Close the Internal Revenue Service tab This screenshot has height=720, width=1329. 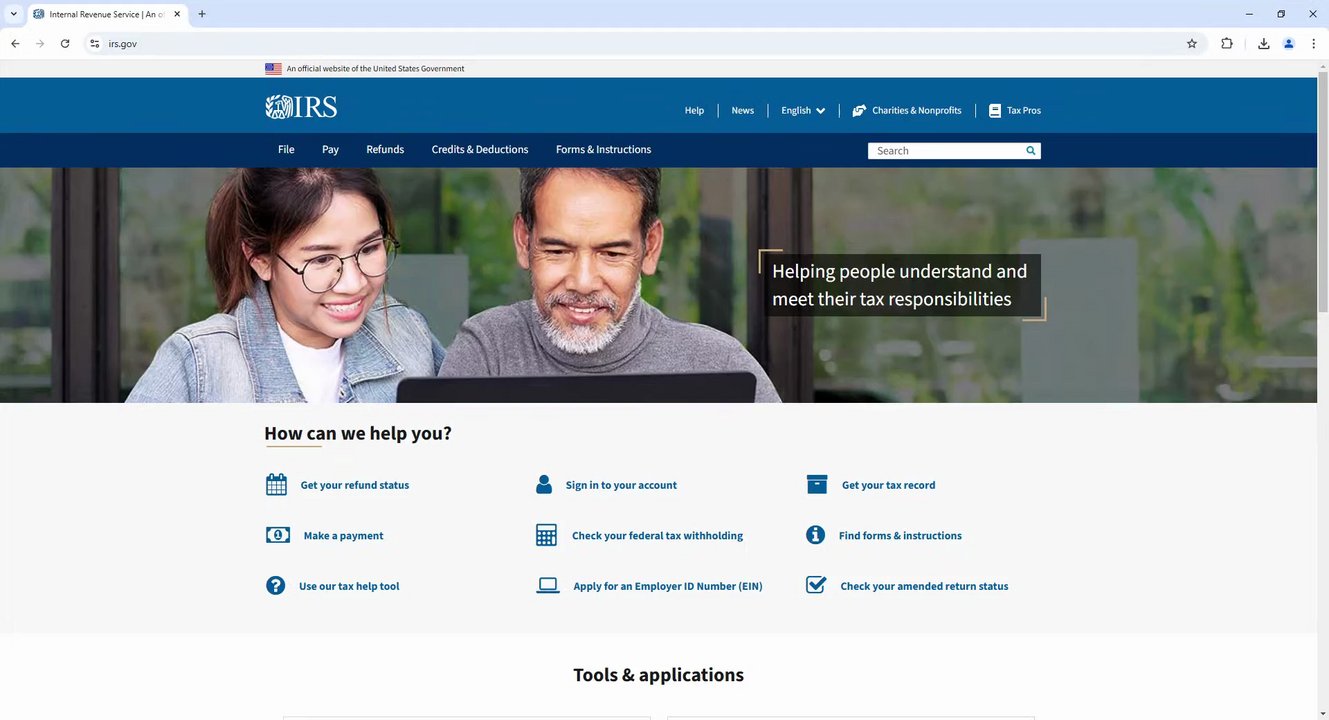(179, 14)
